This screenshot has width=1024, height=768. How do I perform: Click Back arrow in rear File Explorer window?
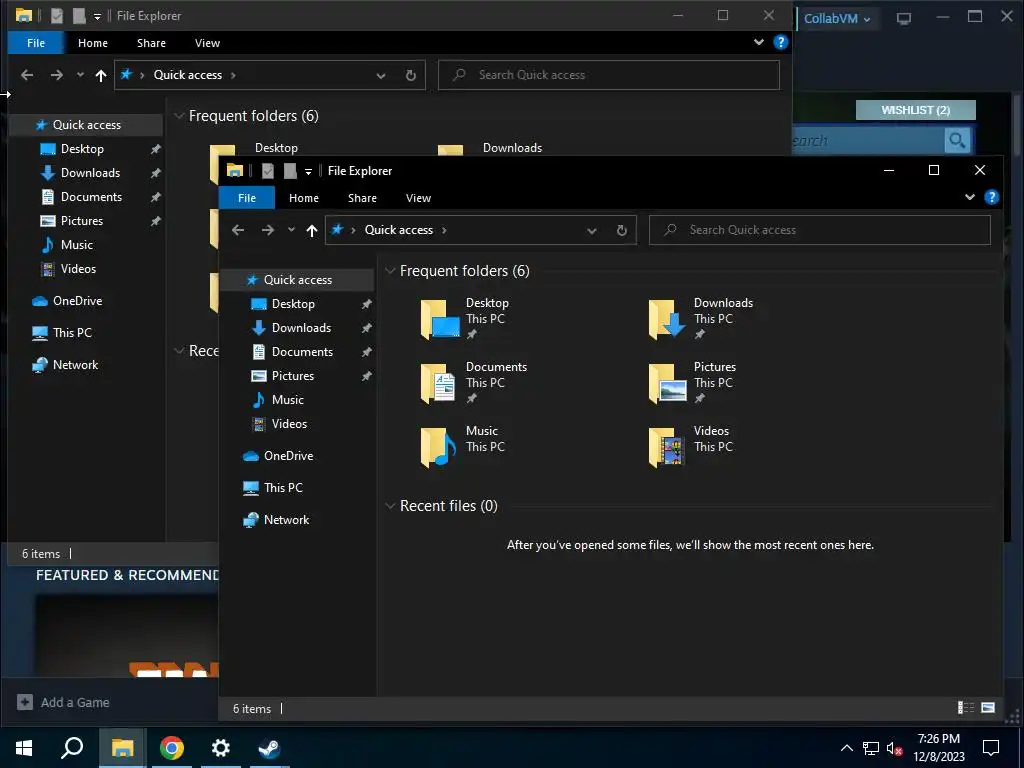pyautogui.click(x=27, y=75)
